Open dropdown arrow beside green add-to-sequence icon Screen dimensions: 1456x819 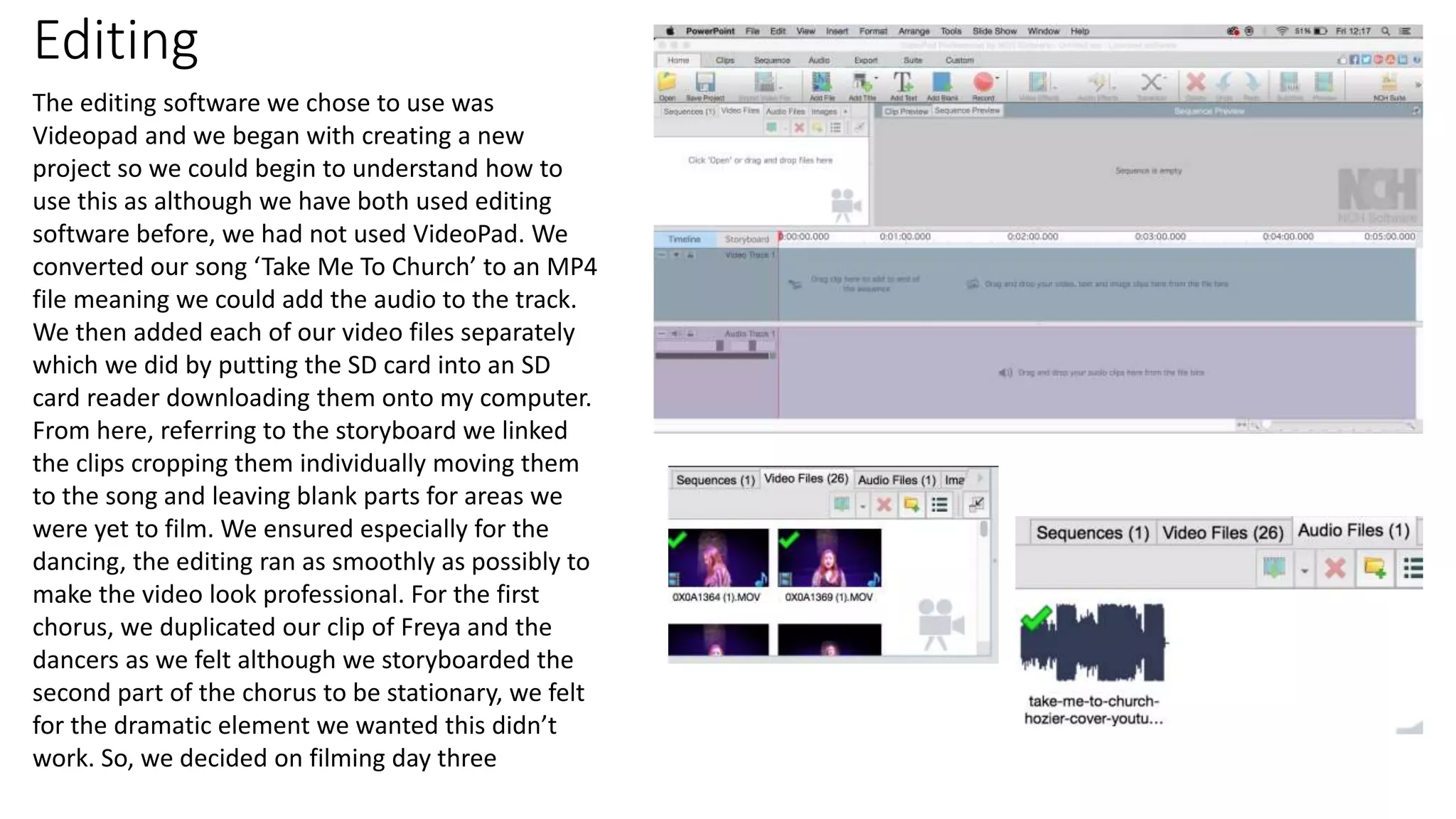(1304, 571)
